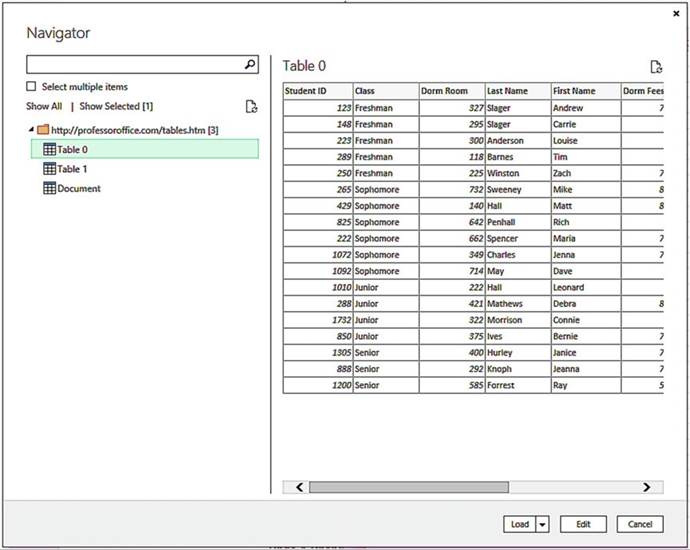Screen dimensions: 690x550
Task: Click the Table 1 table icon
Action: click(x=49, y=169)
